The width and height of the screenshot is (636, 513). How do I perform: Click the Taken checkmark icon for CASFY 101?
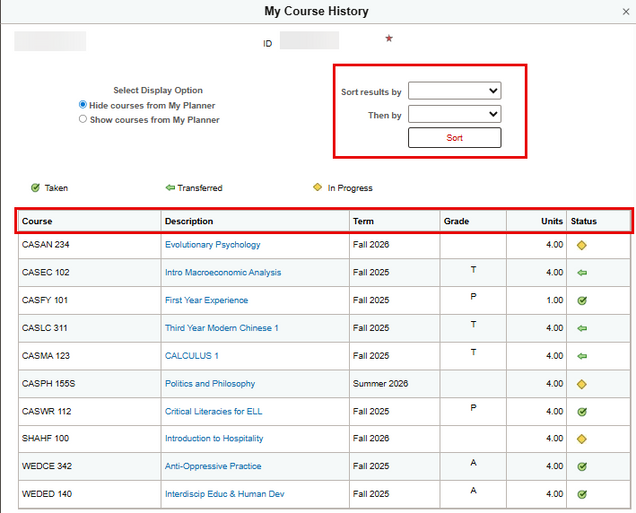click(582, 301)
